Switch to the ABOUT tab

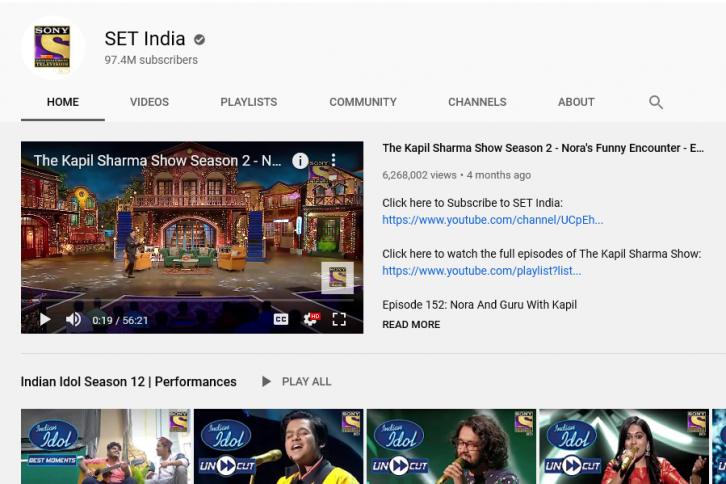point(576,102)
